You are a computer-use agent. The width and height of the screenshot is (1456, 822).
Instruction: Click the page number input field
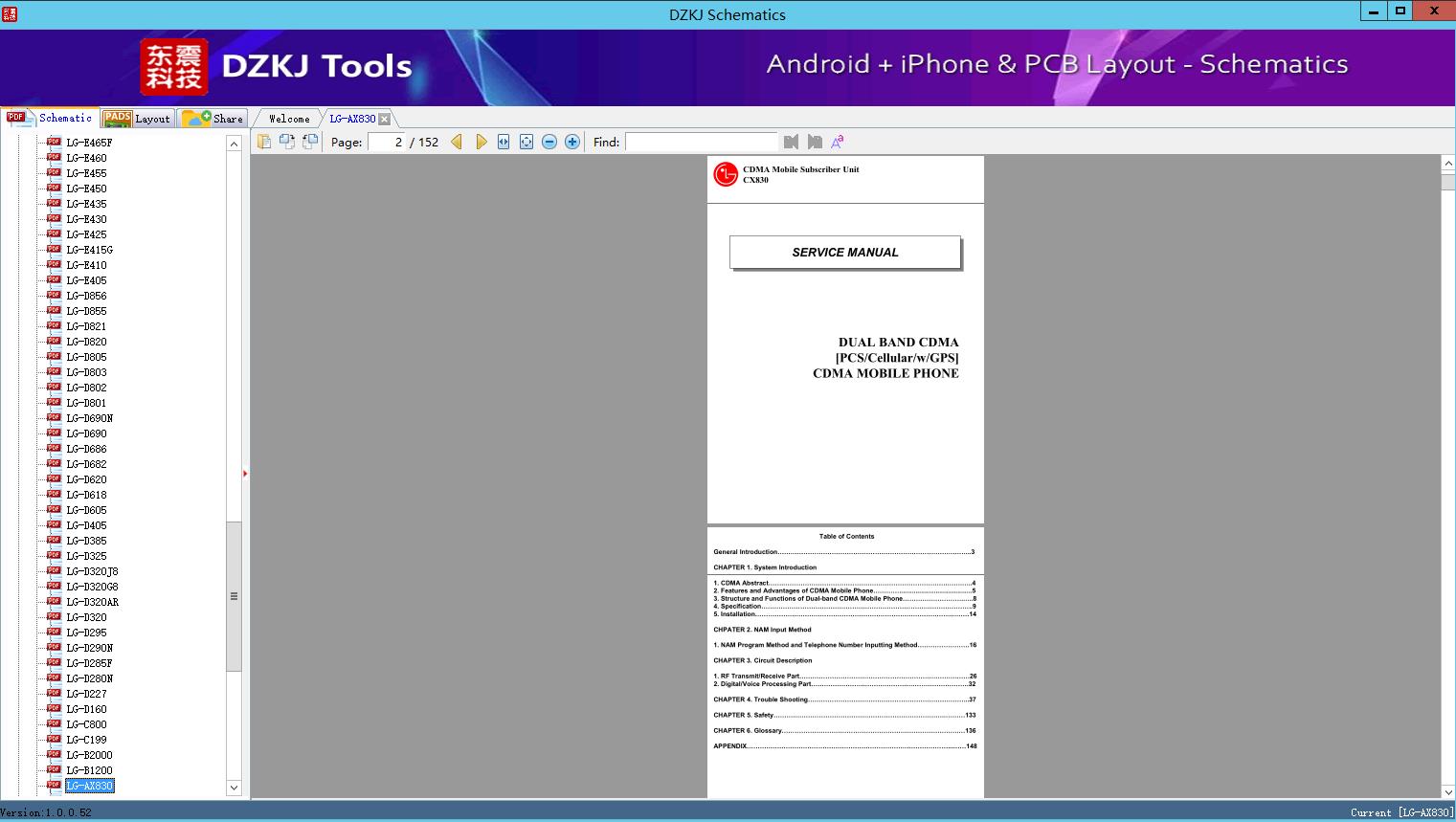coord(387,142)
